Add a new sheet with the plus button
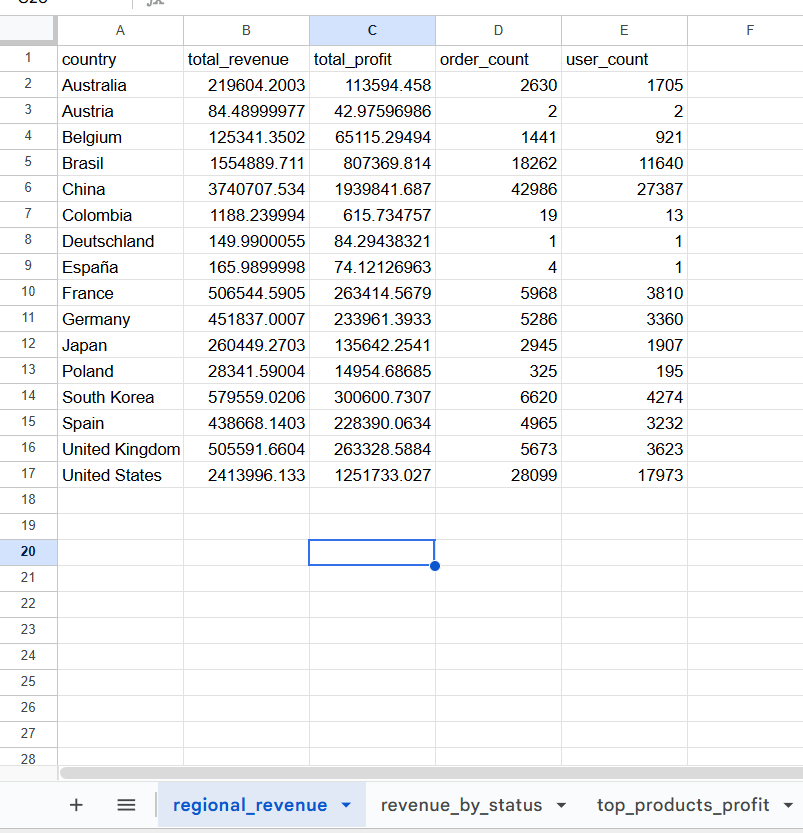Image resolution: width=803 pixels, height=833 pixels. click(x=76, y=805)
